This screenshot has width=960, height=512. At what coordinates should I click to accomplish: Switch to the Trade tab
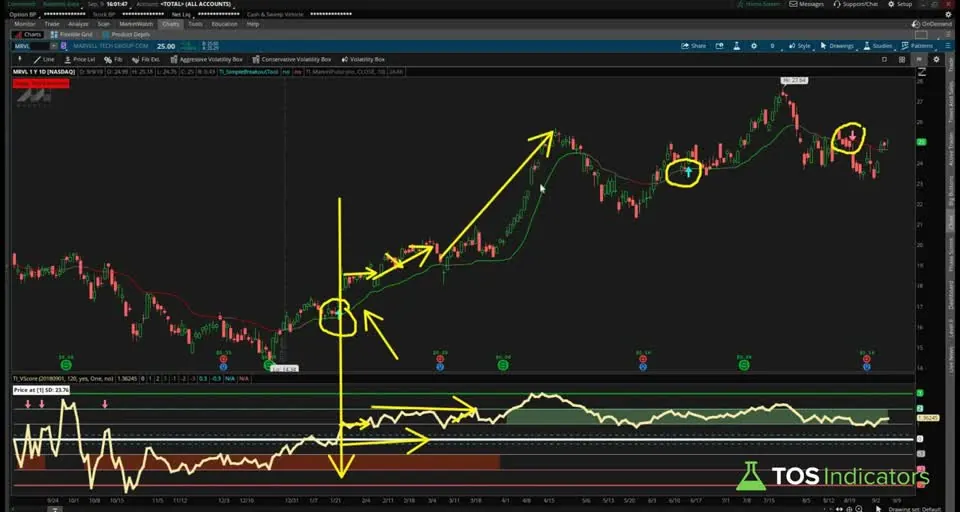point(51,24)
